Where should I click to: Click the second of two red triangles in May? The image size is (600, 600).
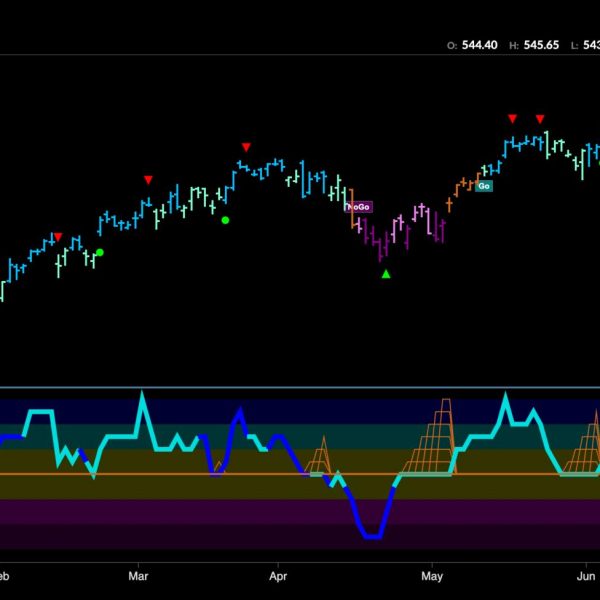pyautogui.click(x=540, y=119)
